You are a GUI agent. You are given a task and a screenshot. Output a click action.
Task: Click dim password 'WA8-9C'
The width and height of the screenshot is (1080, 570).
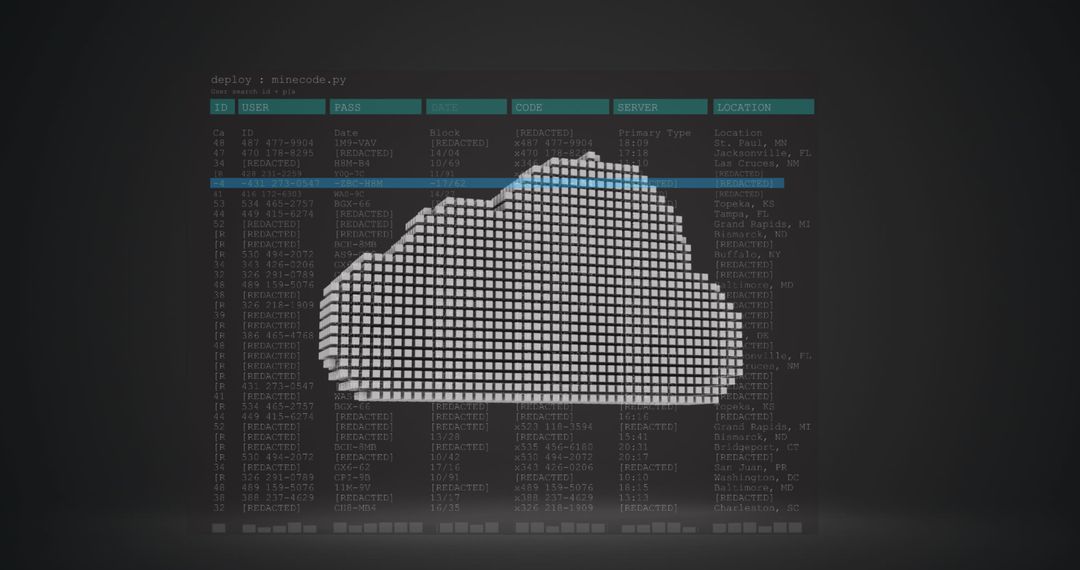(349, 195)
